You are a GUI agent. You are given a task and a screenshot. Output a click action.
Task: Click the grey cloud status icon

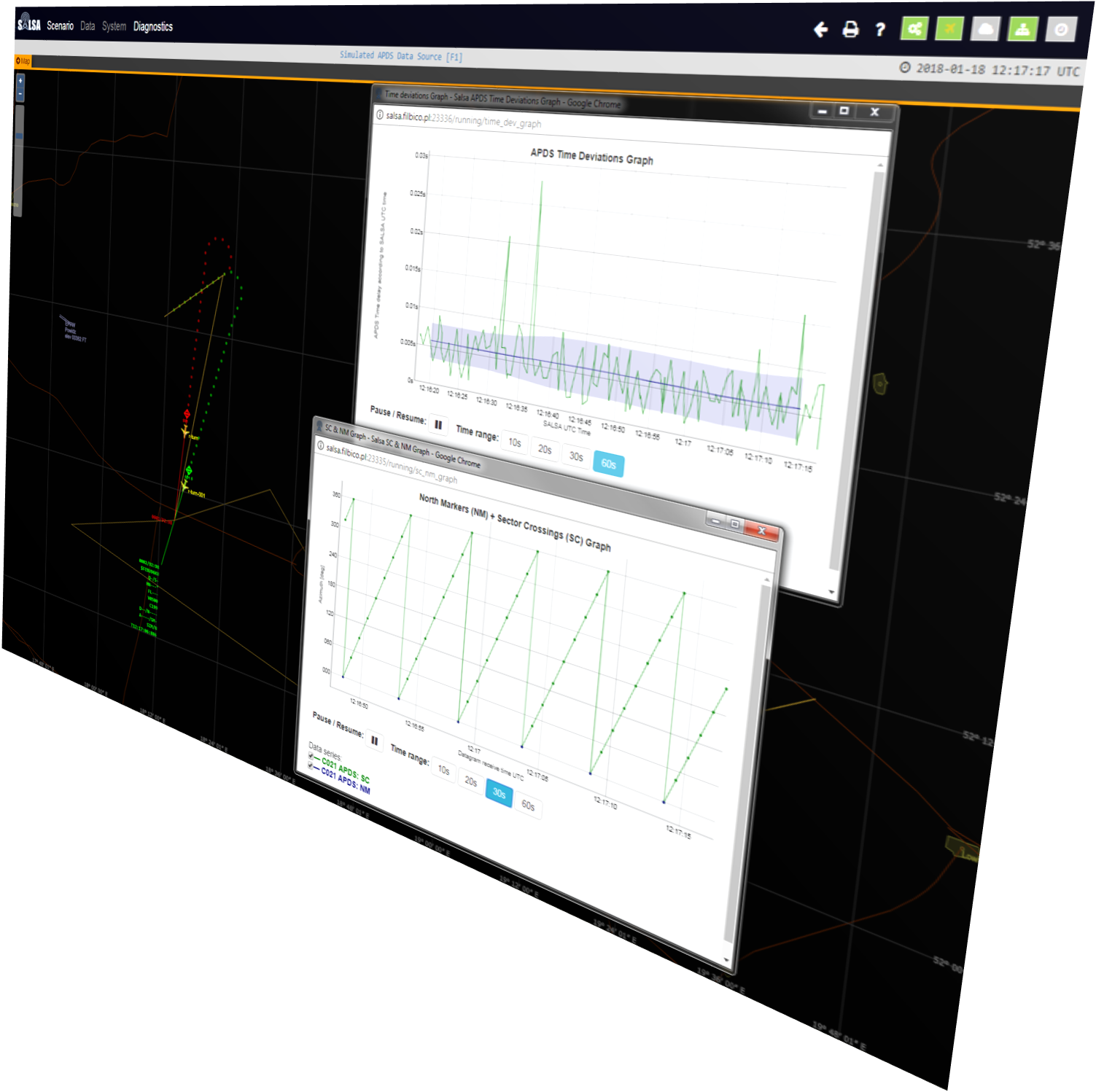[986, 29]
